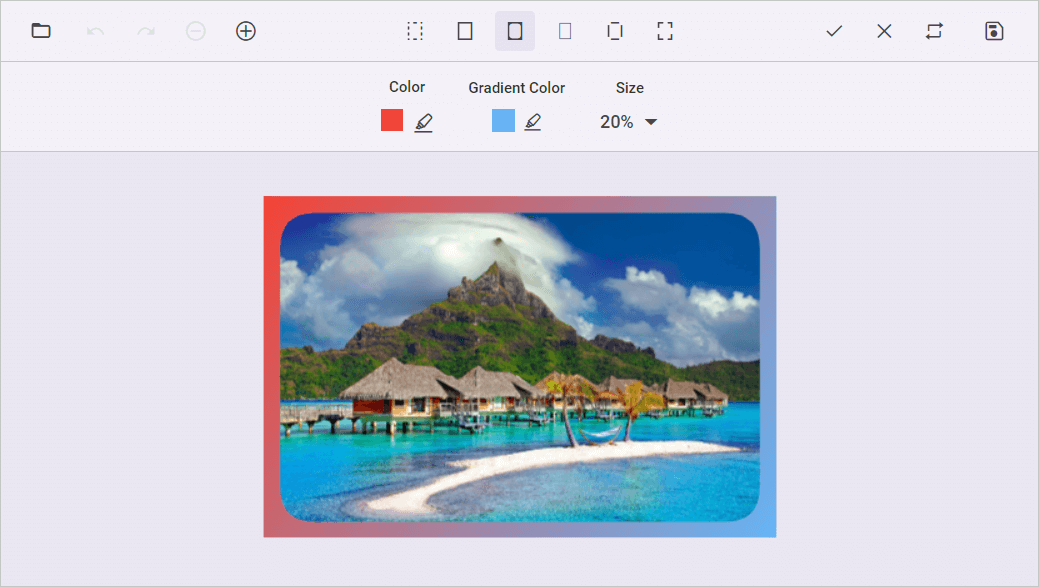This screenshot has width=1039, height=587.
Task: Click the framed island image preview
Action: [520, 366]
